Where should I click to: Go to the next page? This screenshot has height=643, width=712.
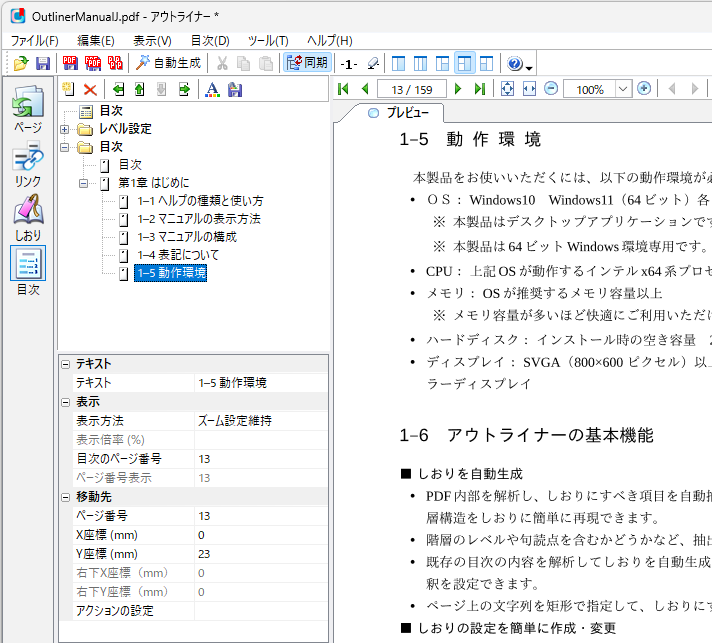click(x=458, y=89)
